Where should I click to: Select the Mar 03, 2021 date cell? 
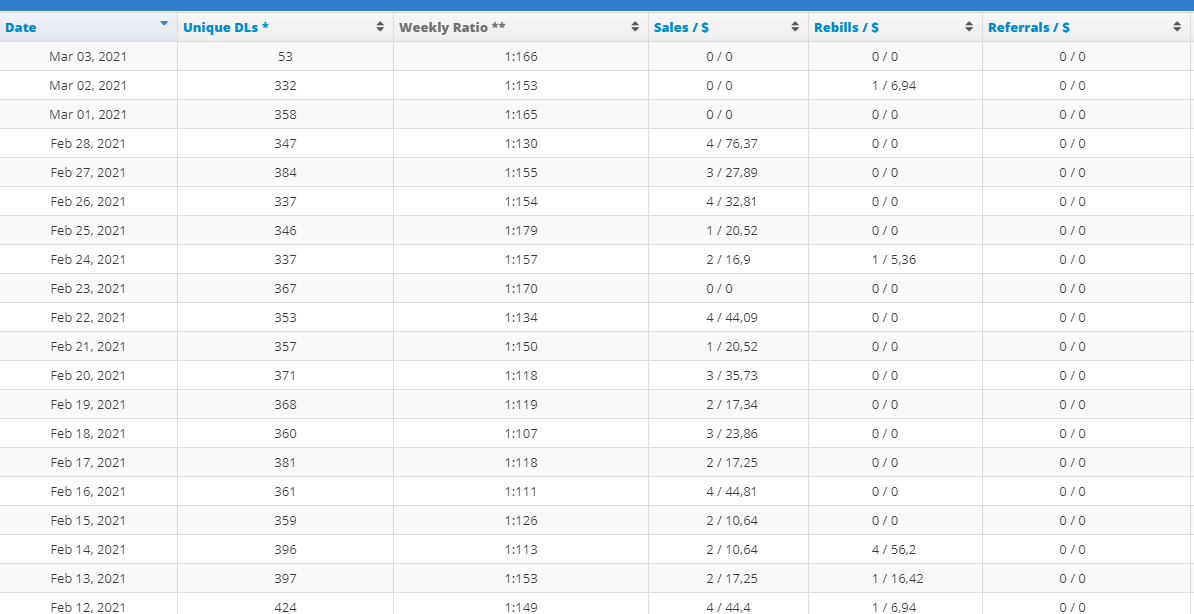pos(88,57)
